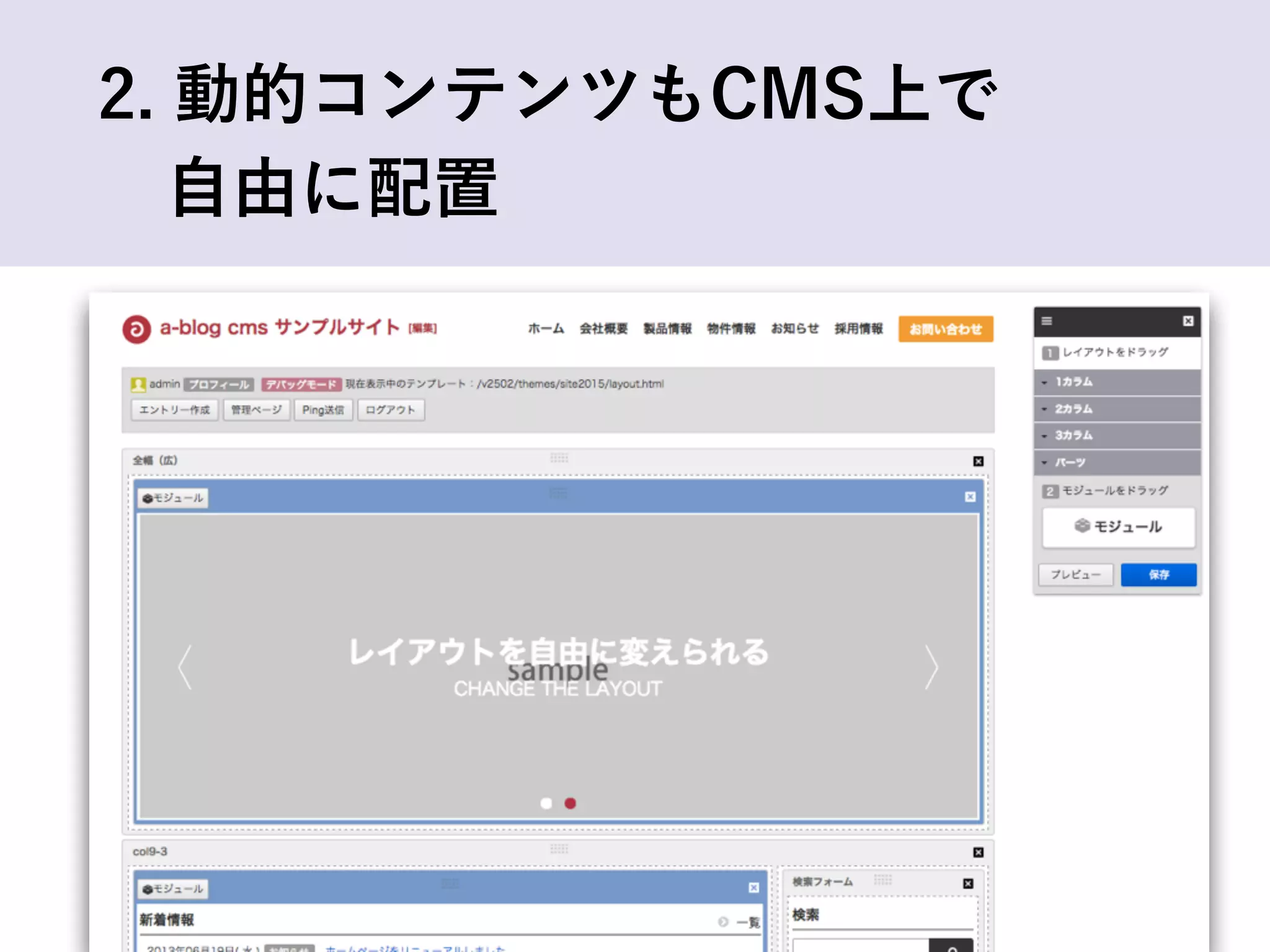
Task: Select the first white slide indicator dot
Action: click(x=546, y=803)
